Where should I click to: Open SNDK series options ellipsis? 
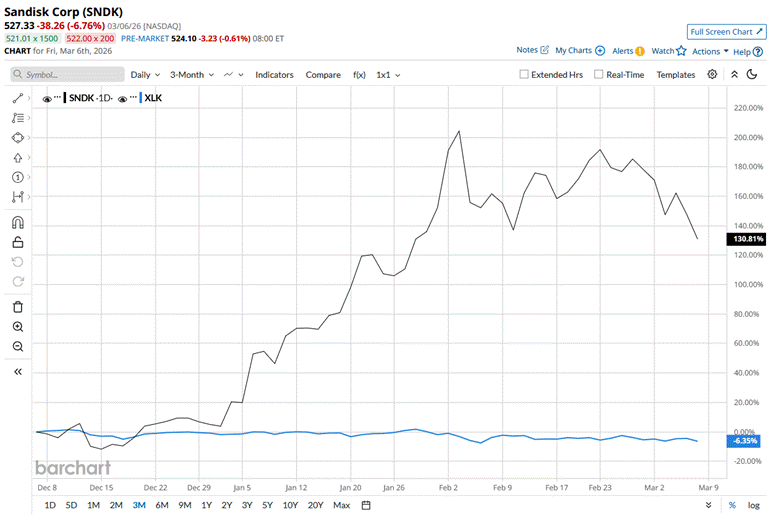pos(58,97)
